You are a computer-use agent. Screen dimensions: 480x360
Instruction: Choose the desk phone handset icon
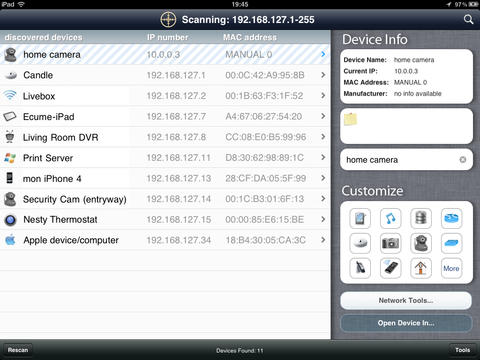(x=360, y=268)
